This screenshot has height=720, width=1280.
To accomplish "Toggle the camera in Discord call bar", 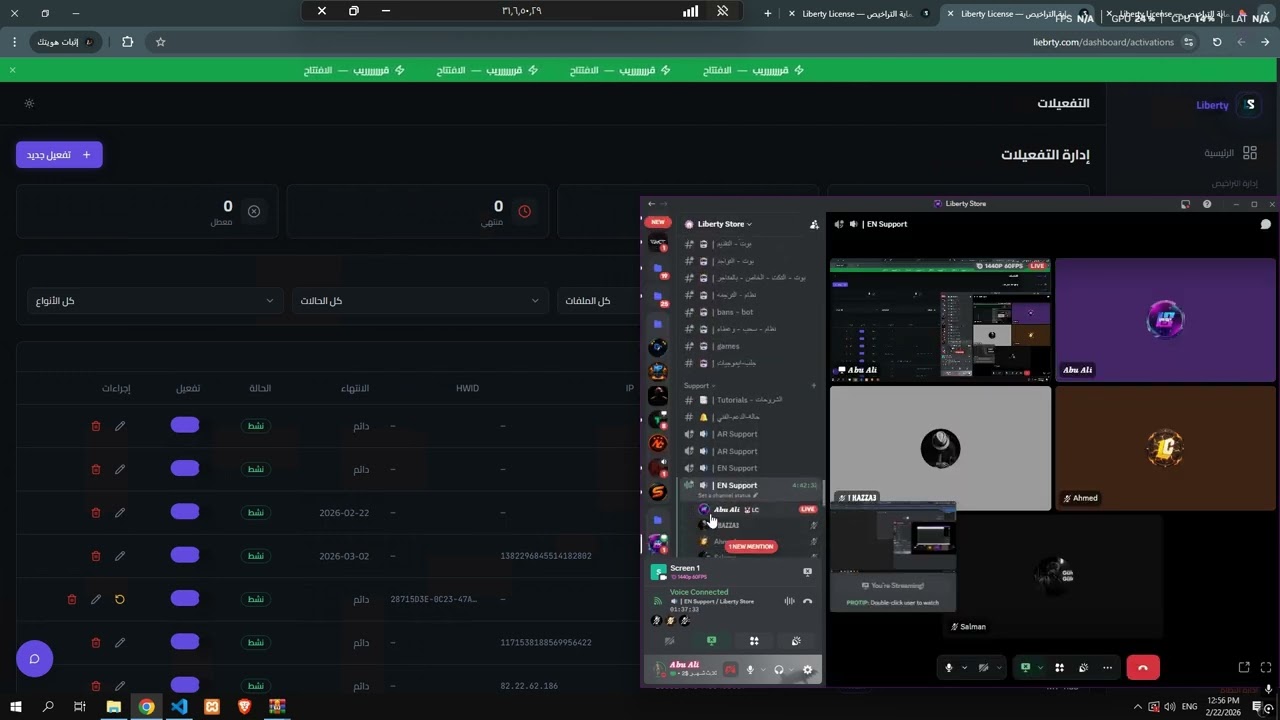I will [984, 667].
